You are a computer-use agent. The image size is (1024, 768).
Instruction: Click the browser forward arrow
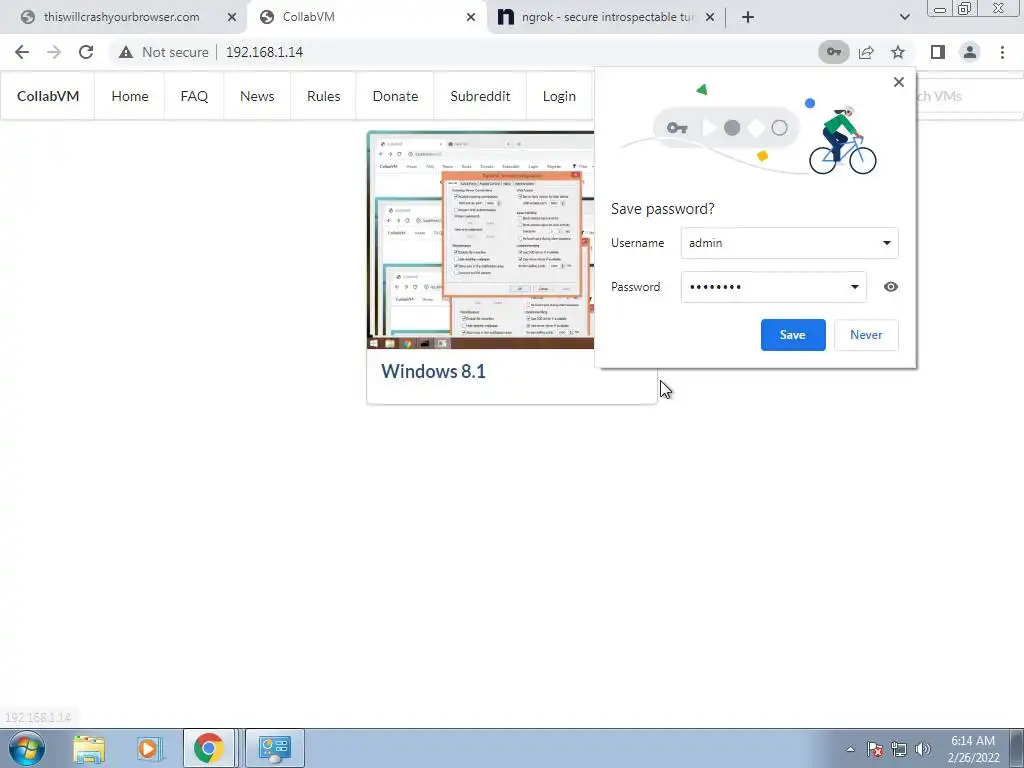pyautogui.click(x=54, y=52)
